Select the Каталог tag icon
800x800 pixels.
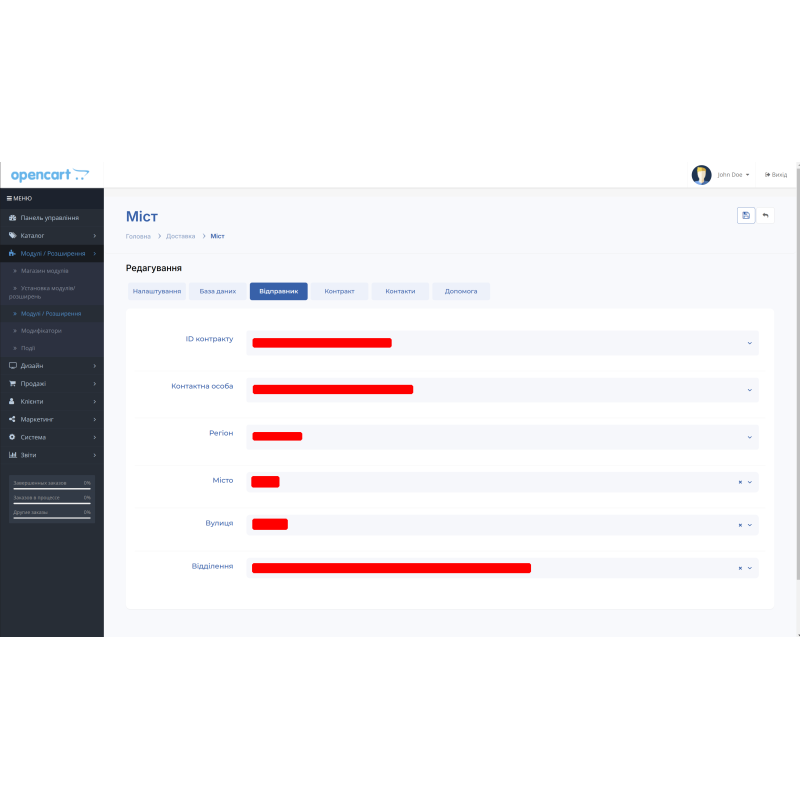pyautogui.click(x=11, y=235)
